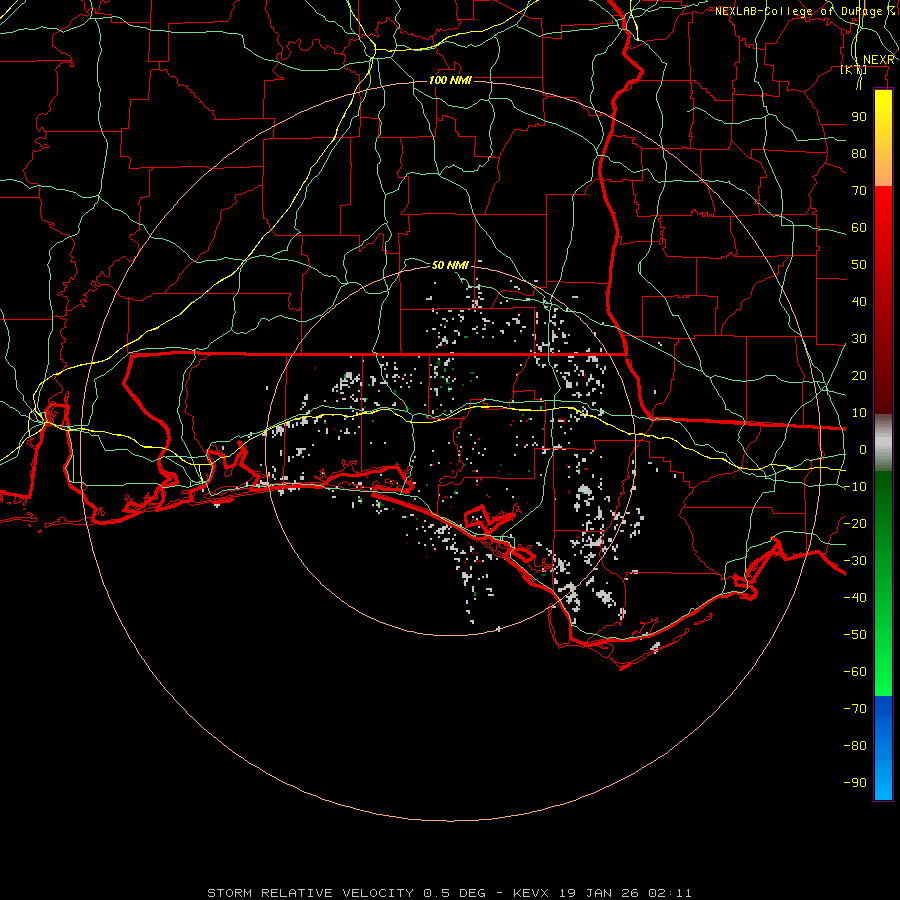
Task: Click the 30 value on velocity scale
Action: click(859, 339)
